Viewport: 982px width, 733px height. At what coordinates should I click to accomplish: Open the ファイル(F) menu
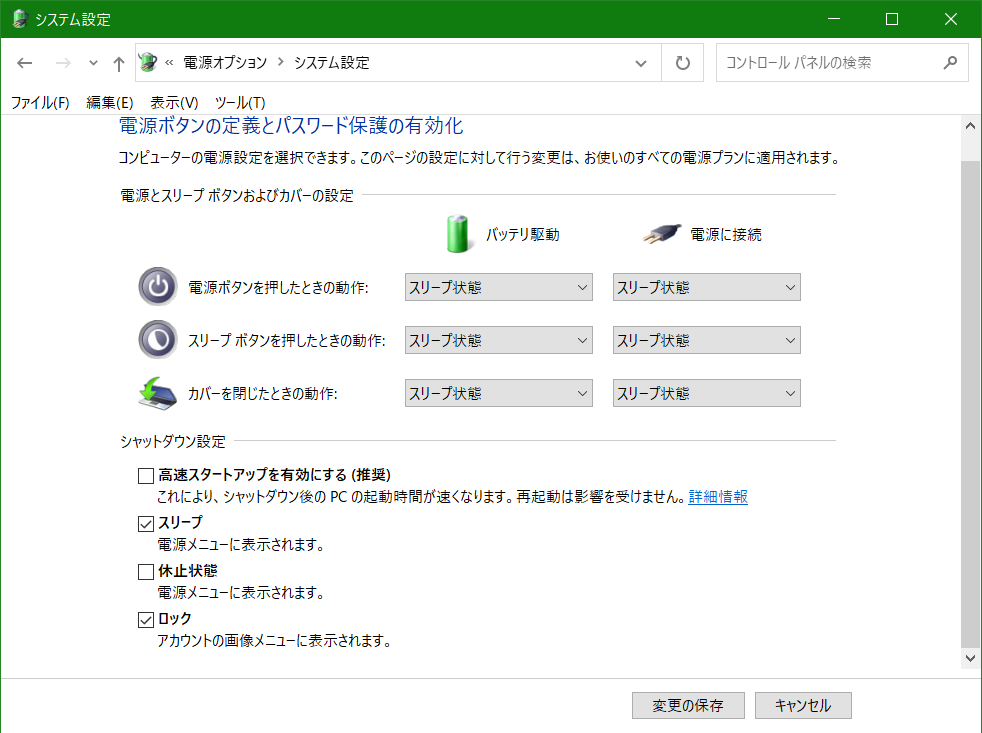pyautogui.click(x=40, y=102)
